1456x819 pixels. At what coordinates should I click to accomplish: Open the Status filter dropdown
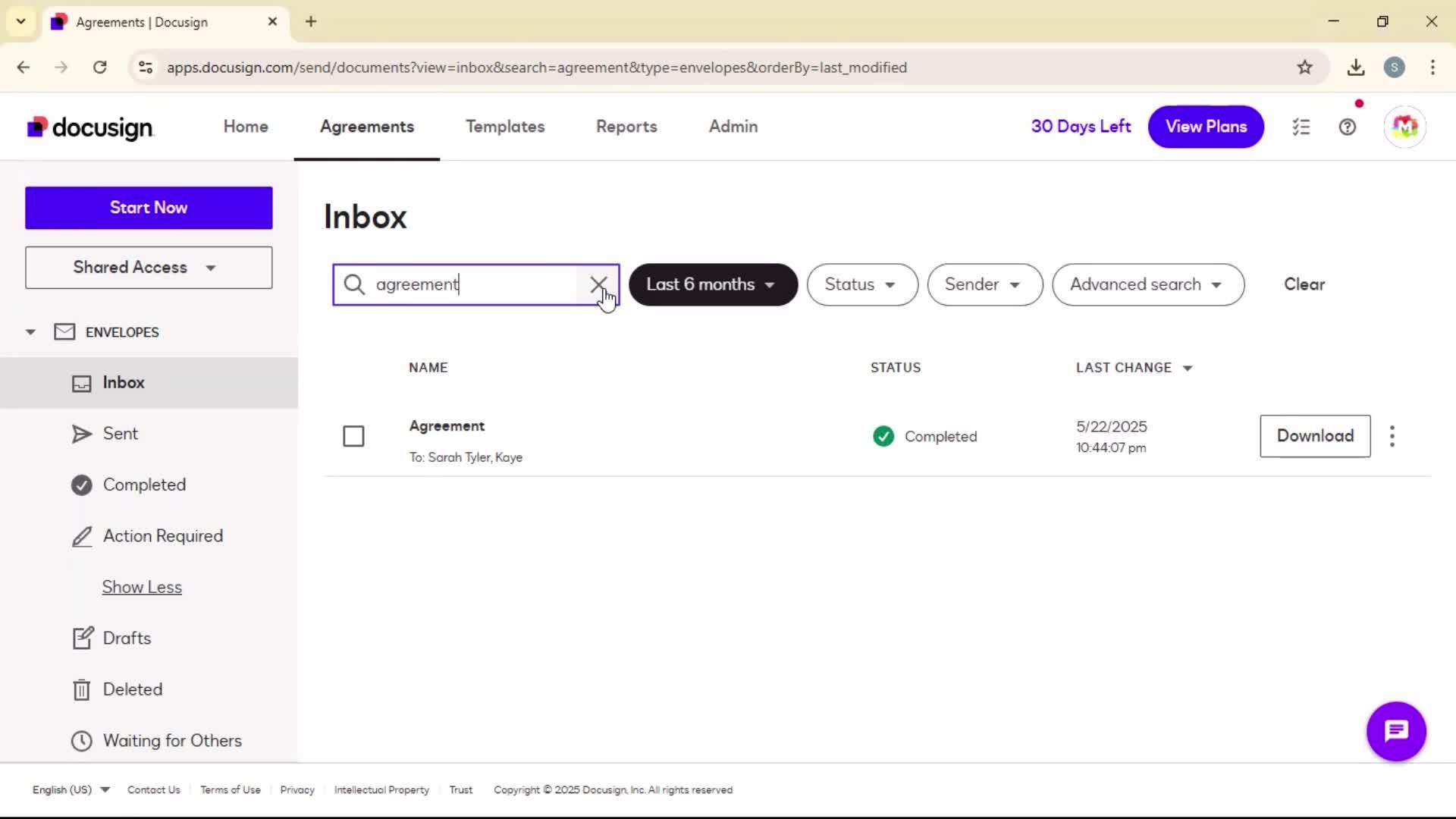click(862, 284)
